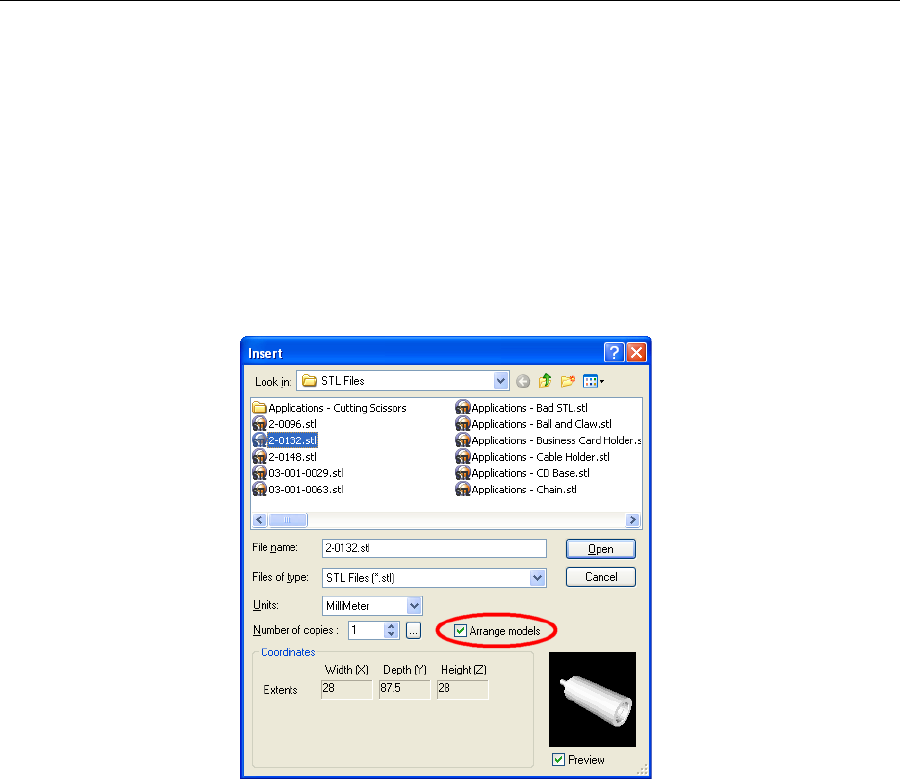Click the Help question mark button
The image size is (900, 779).
click(x=614, y=352)
